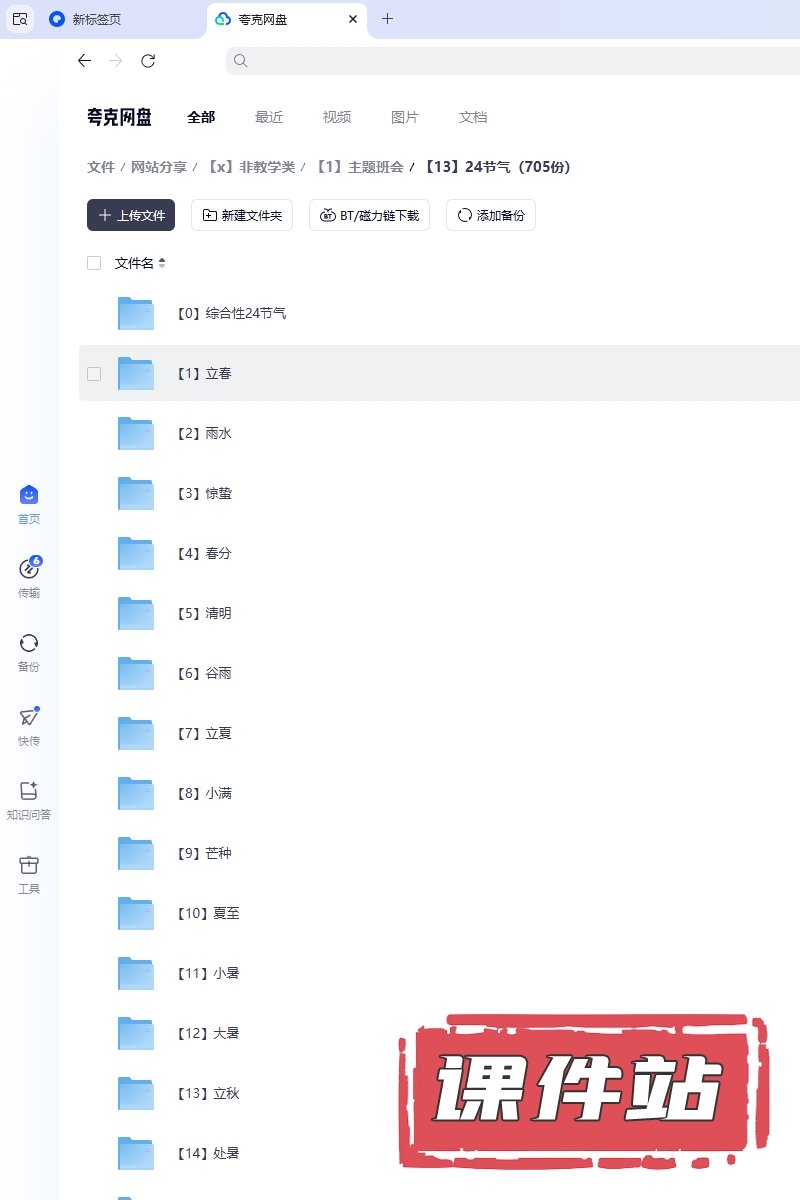Open the 工具 tools sidebar icon

pyautogui.click(x=29, y=866)
